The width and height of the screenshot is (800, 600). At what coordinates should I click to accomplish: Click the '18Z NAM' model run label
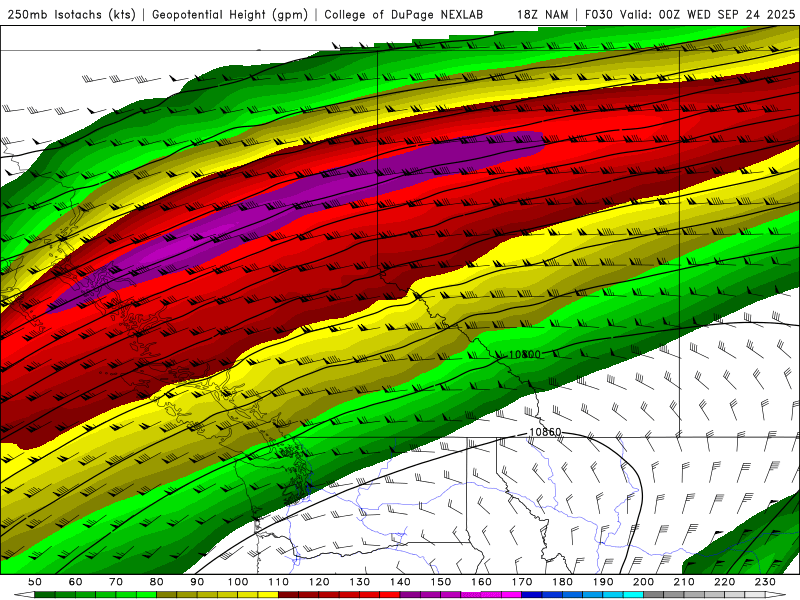(x=542, y=15)
